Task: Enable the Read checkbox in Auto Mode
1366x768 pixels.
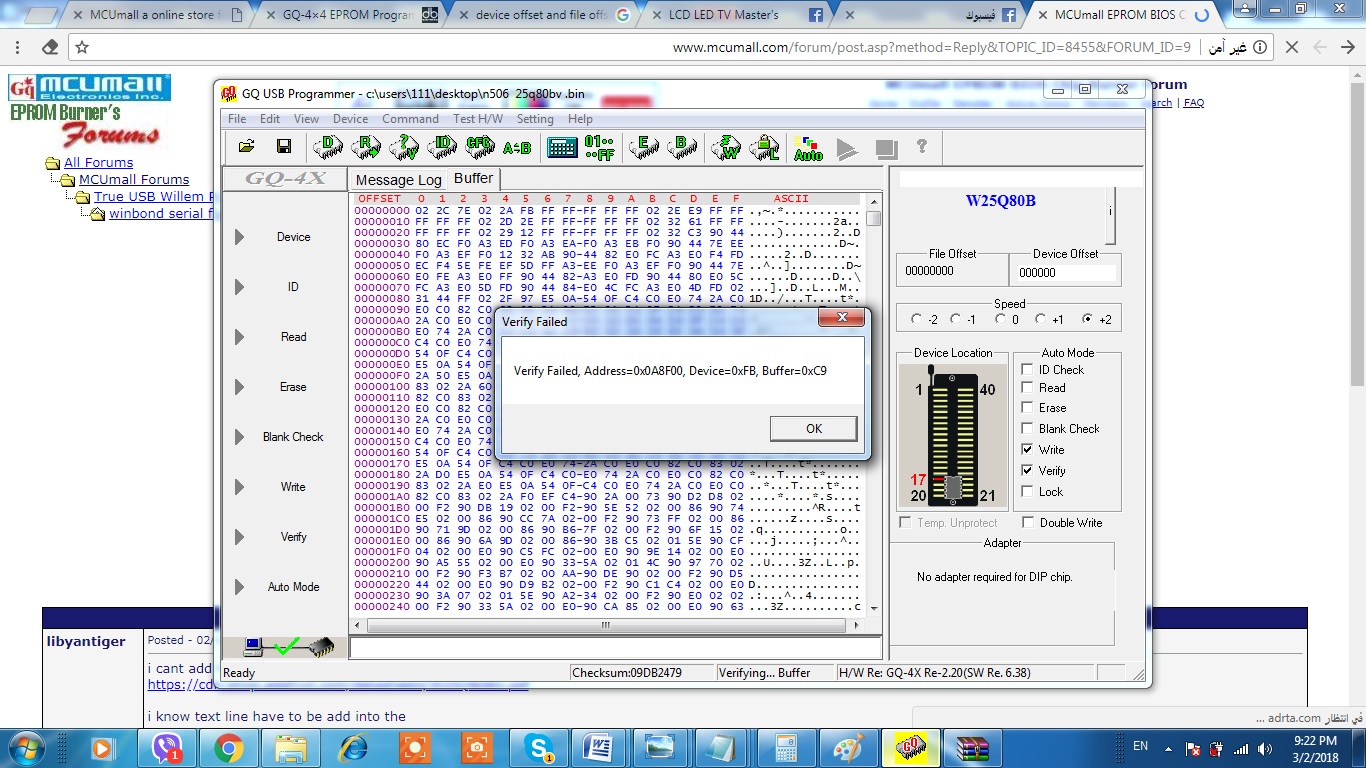Action: (x=1027, y=388)
